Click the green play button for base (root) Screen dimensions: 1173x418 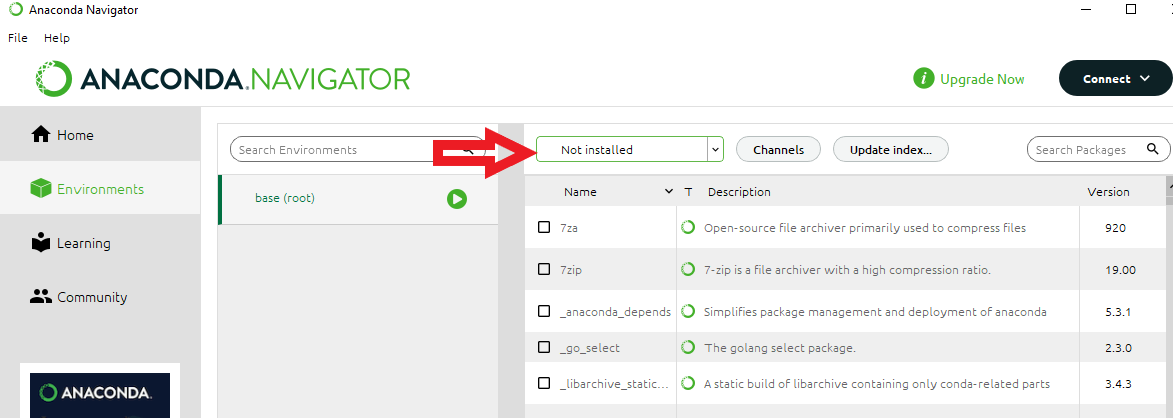click(x=457, y=199)
